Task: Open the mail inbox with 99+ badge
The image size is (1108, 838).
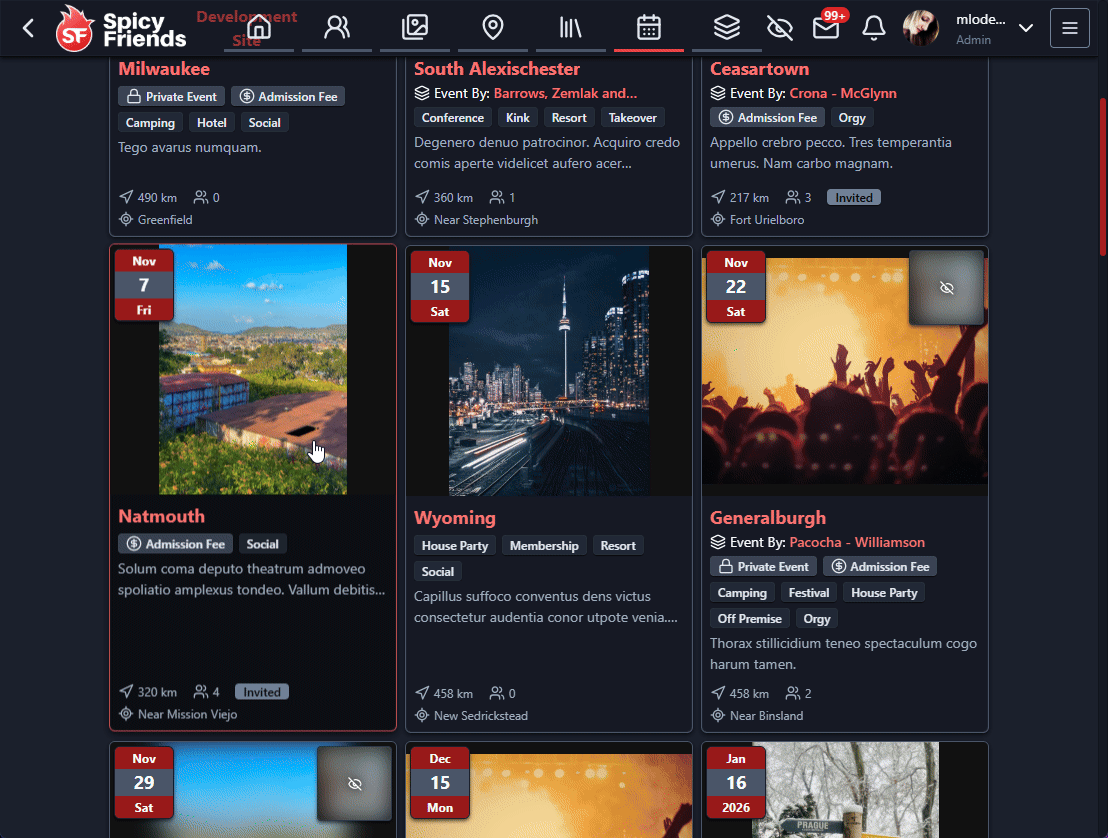Action: (825, 28)
